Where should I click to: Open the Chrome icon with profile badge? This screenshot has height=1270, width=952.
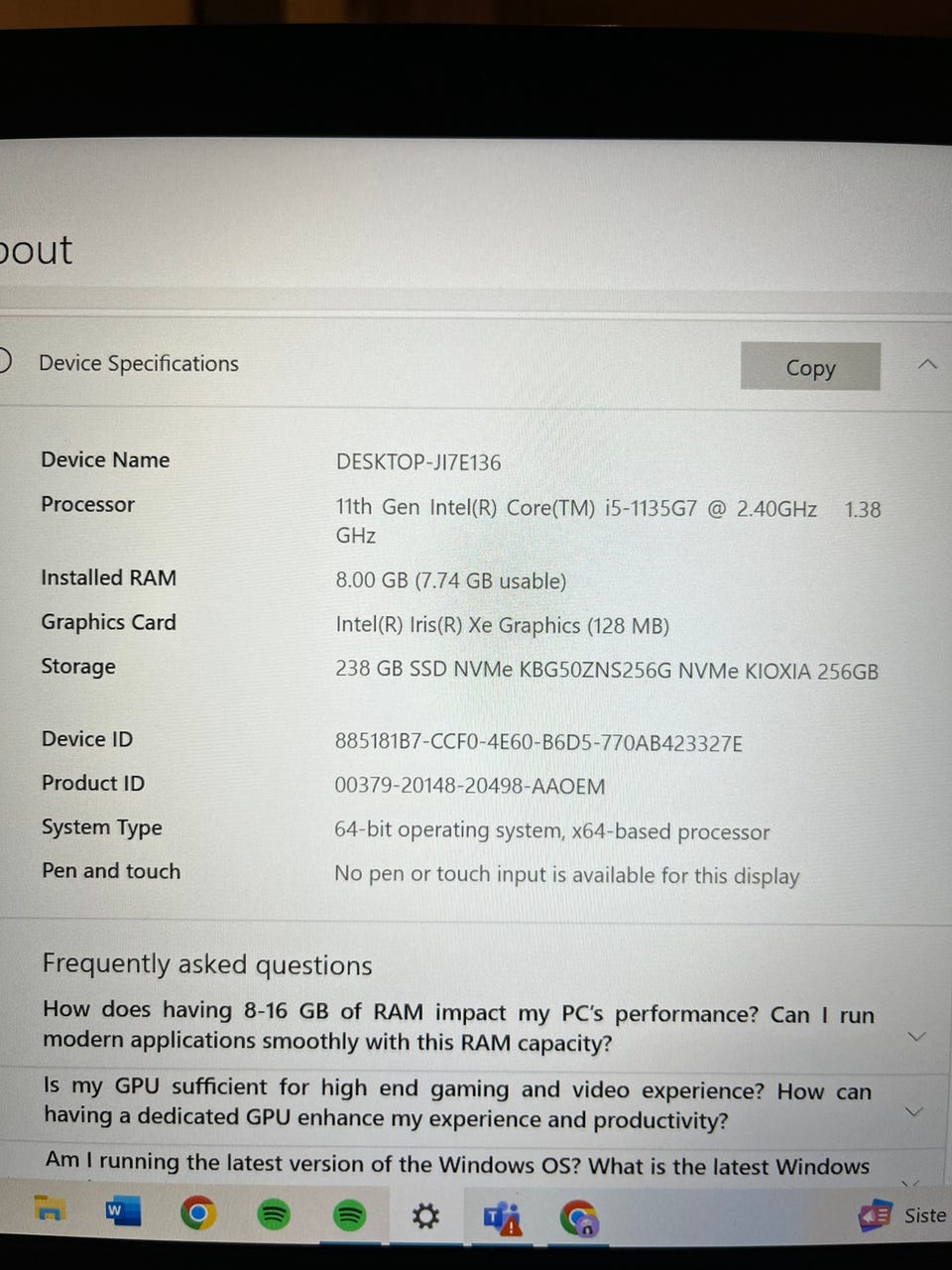pos(579,1217)
